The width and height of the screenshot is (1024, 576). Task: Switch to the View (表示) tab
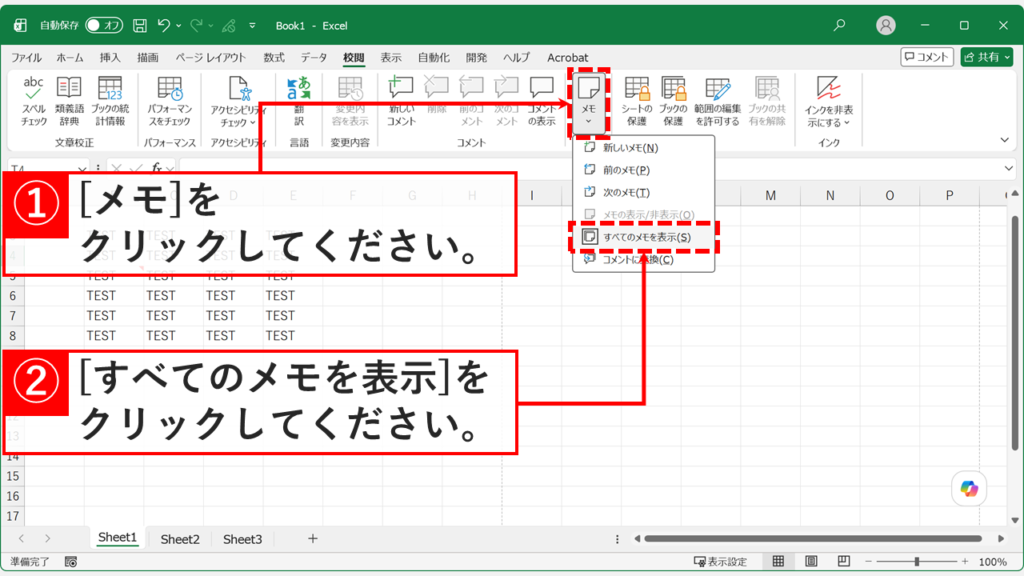point(391,57)
